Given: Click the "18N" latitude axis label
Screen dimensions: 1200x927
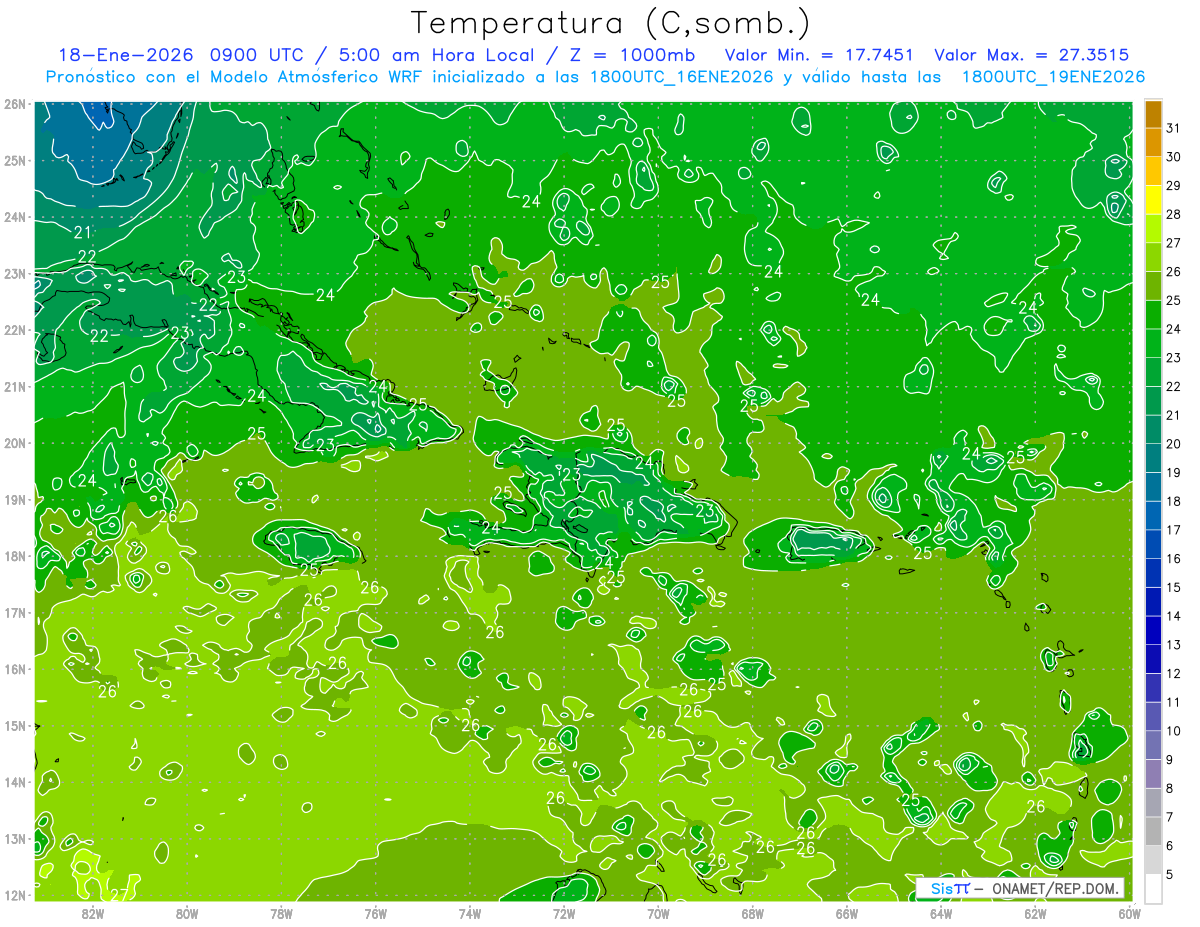Looking at the screenshot, I should click(14, 556).
